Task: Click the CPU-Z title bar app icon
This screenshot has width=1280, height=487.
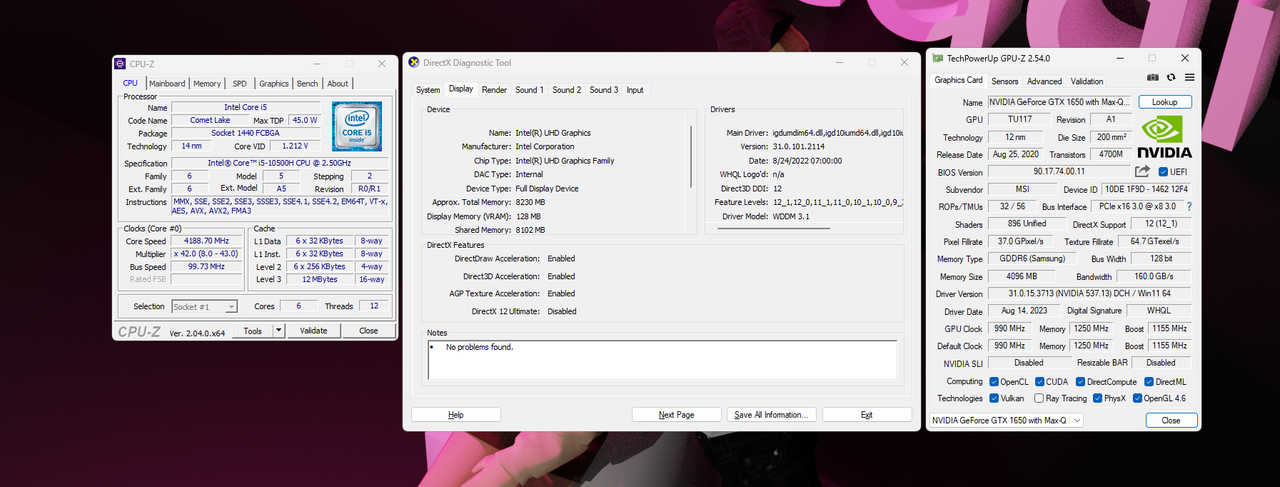Action: pos(120,63)
